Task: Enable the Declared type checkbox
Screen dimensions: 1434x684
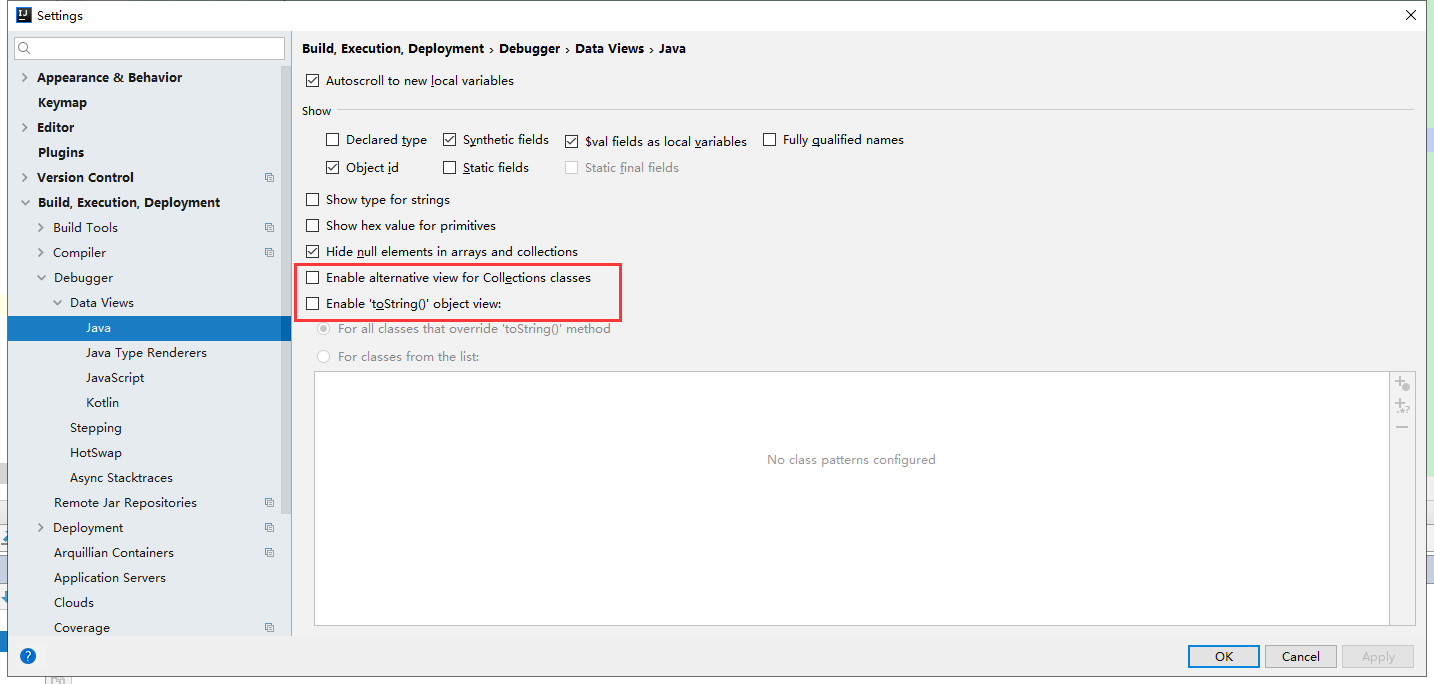Action: click(333, 140)
